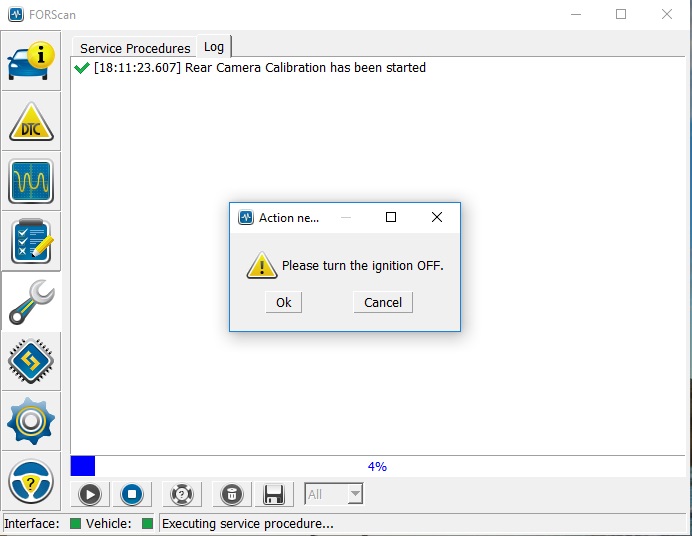692x536 pixels.
Task: Open the steering wheel help section
Action: (31, 481)
